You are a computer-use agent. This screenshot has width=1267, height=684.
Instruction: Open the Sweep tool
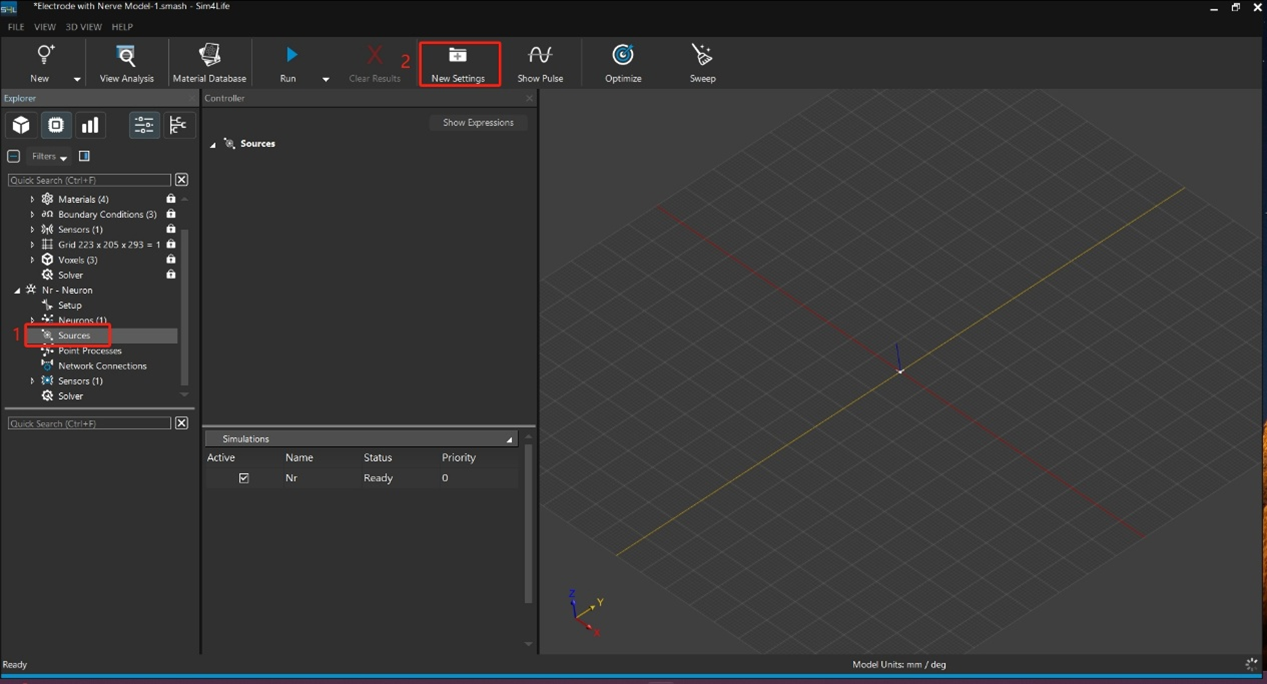[x=702, y=63]
